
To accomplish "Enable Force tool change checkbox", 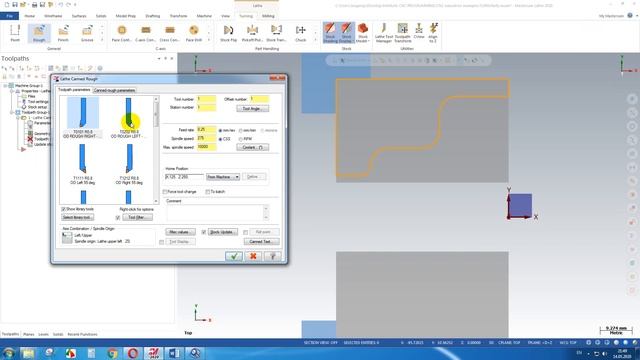I will [x=165, y=192].
